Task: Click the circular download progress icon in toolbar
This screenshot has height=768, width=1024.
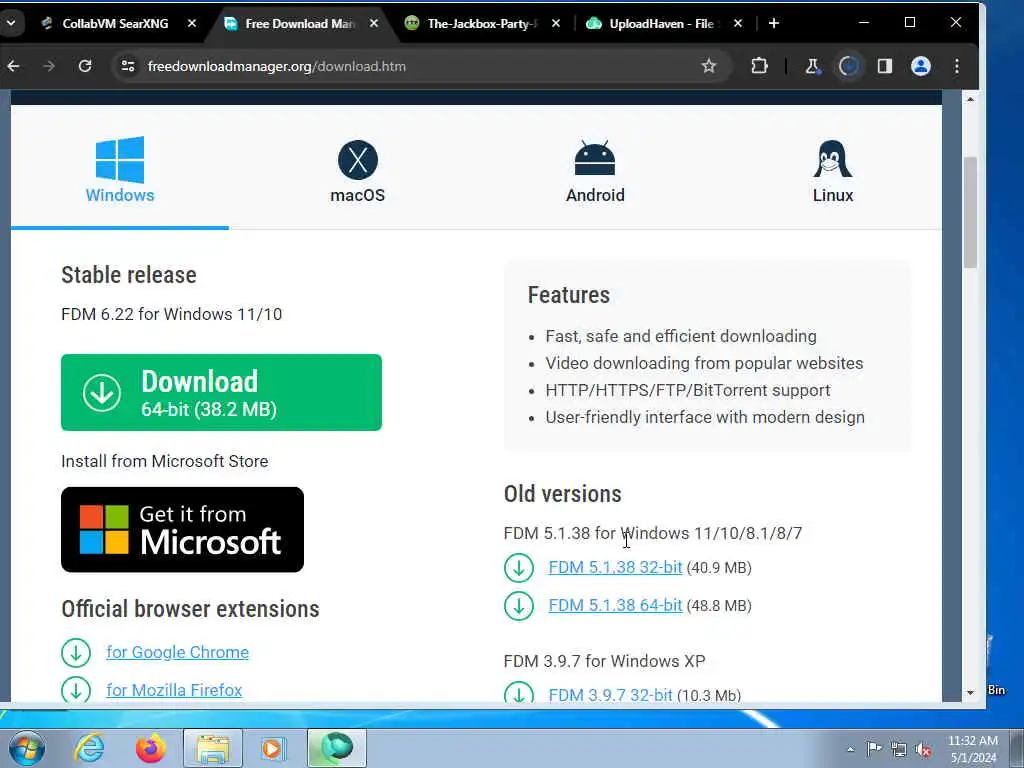Action: pyautogui.click(x=848, y=66)
